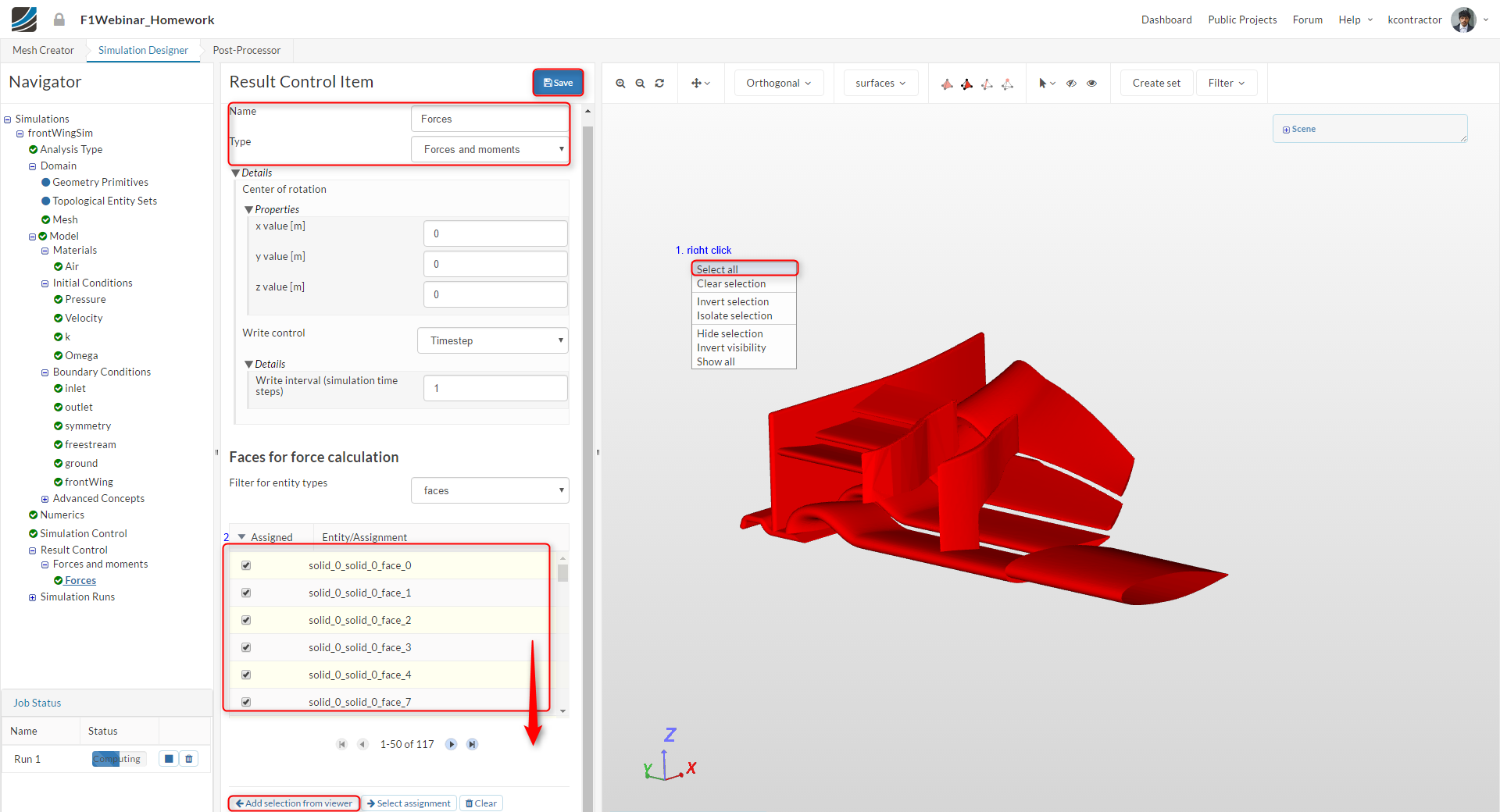Delete Run 1 using the trash icon
The image size is (1500, 812).
[189, 759]
